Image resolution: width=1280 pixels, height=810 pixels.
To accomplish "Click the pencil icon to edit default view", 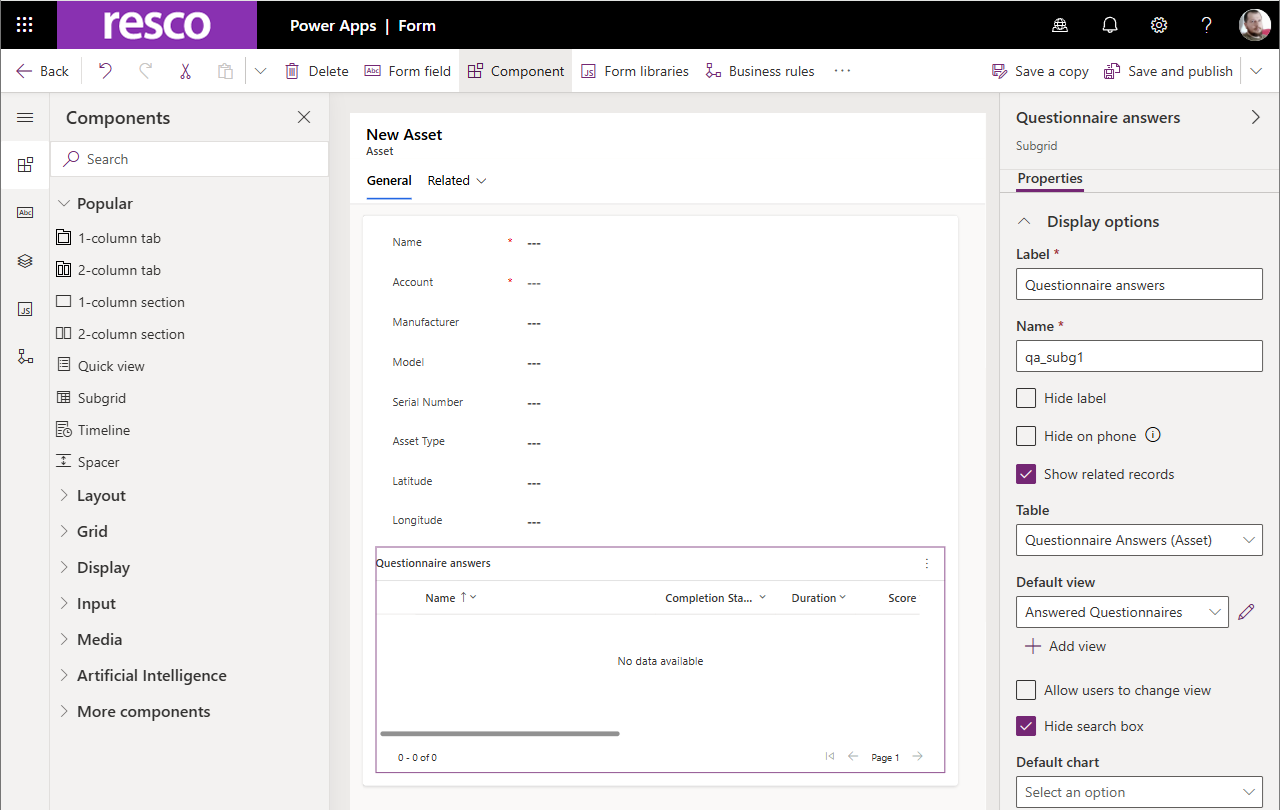I will (1245, 612).
